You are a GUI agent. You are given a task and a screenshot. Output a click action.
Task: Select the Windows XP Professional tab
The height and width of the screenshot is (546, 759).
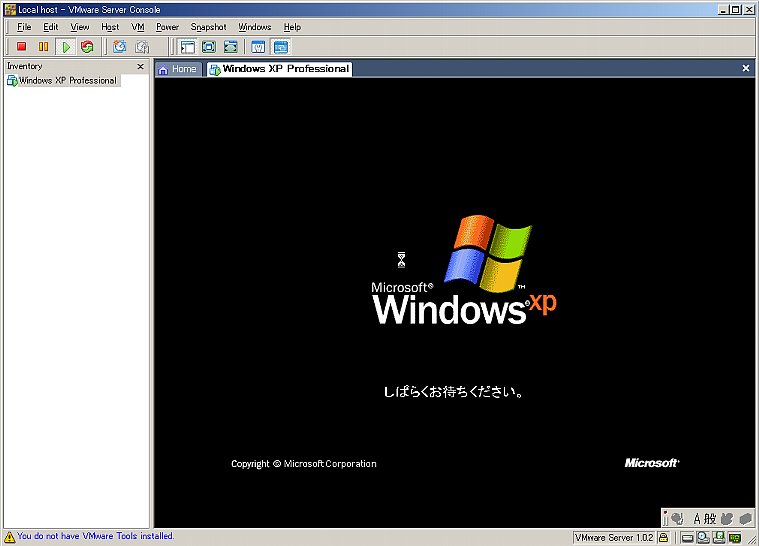point(279,69)
